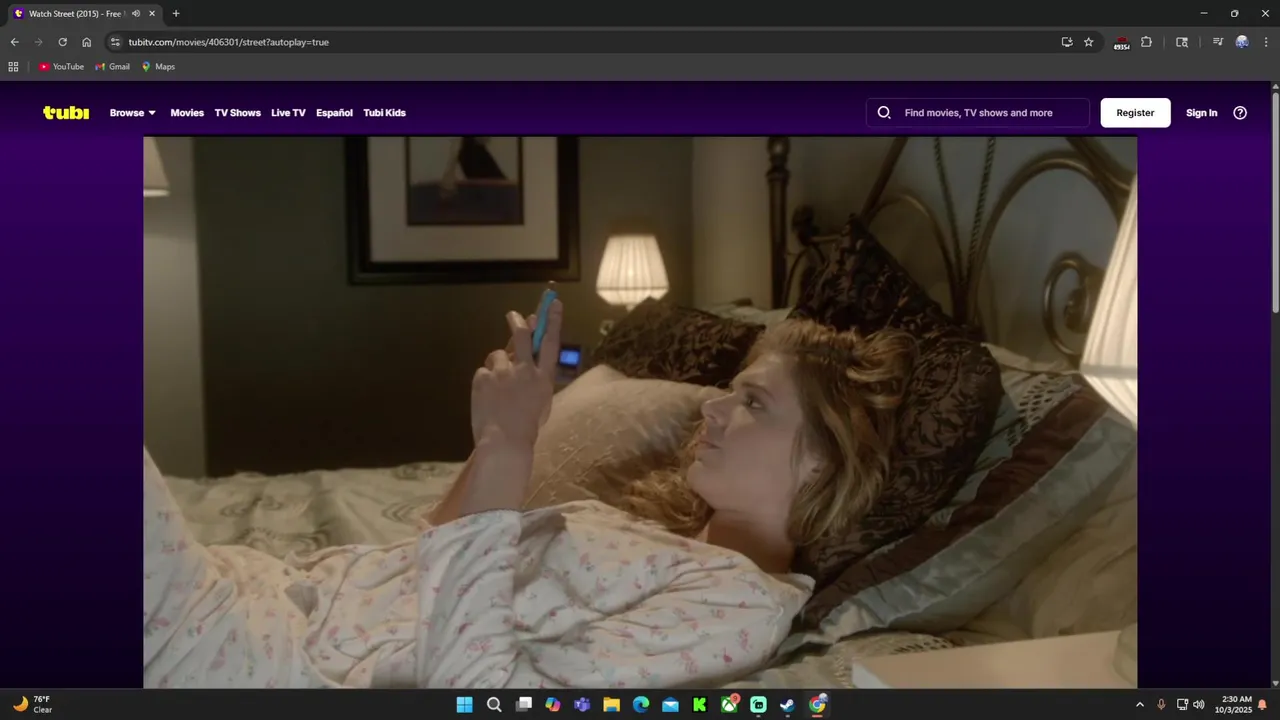1280x720 pixels.
Task: Open the Chrome three-dot menu
Action: coord(1266,42)
